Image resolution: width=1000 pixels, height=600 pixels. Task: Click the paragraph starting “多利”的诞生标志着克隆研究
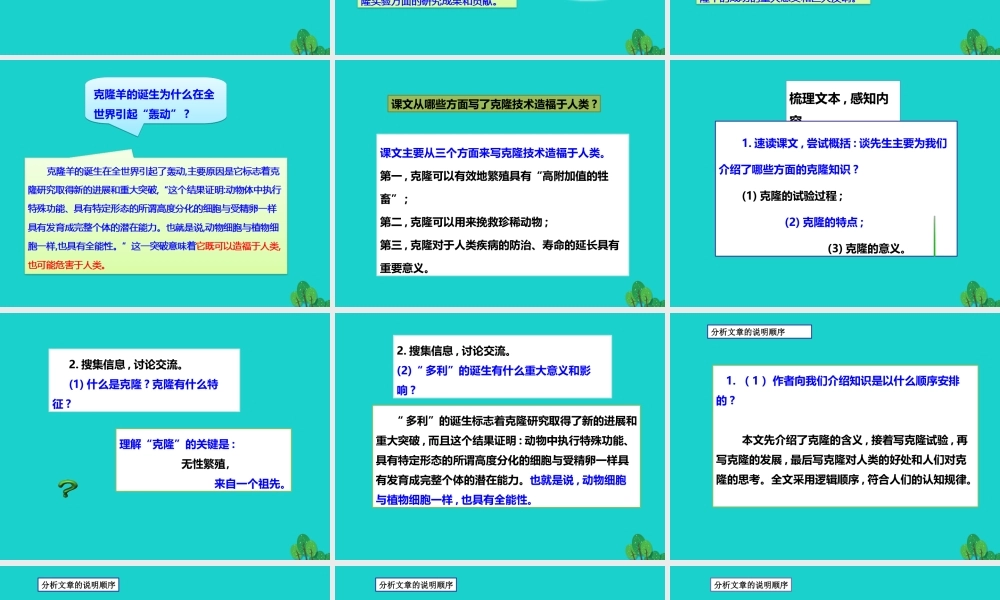(x=506, y=460)
